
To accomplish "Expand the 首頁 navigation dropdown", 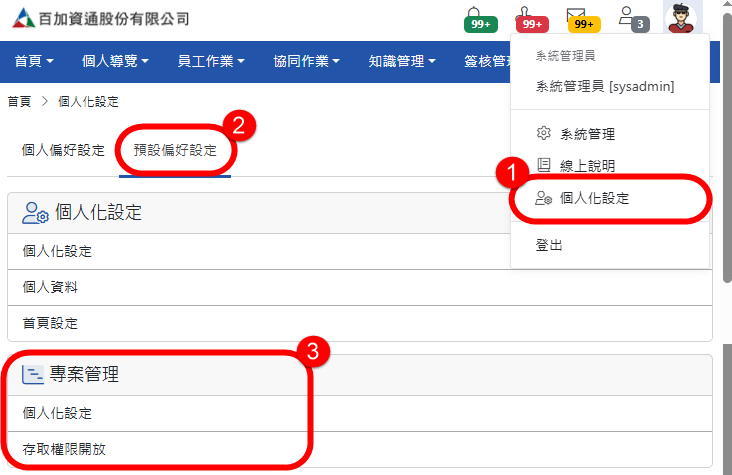I will pyautogui.click(x=34, y=62).
